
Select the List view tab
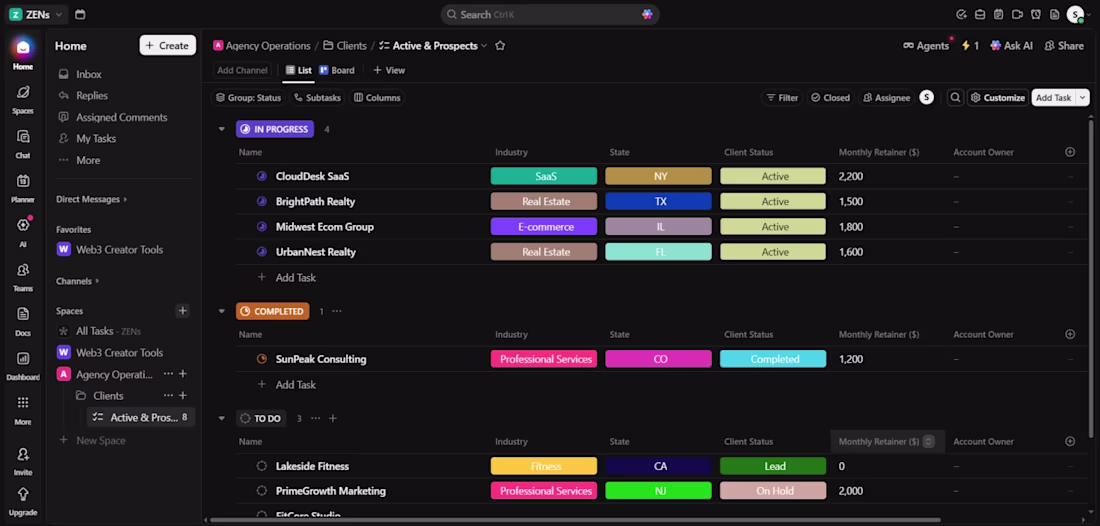coord(299,70)
